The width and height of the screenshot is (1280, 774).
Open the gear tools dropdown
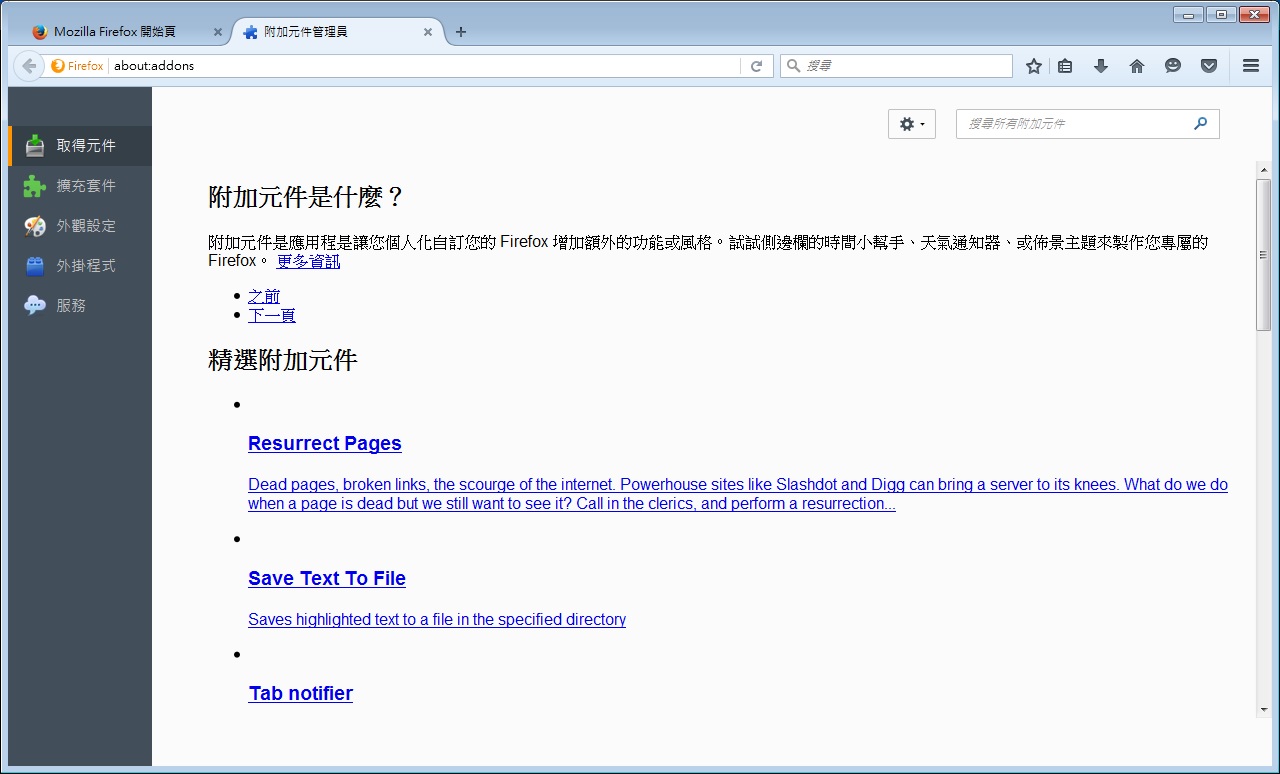click(x=911, y=124)
